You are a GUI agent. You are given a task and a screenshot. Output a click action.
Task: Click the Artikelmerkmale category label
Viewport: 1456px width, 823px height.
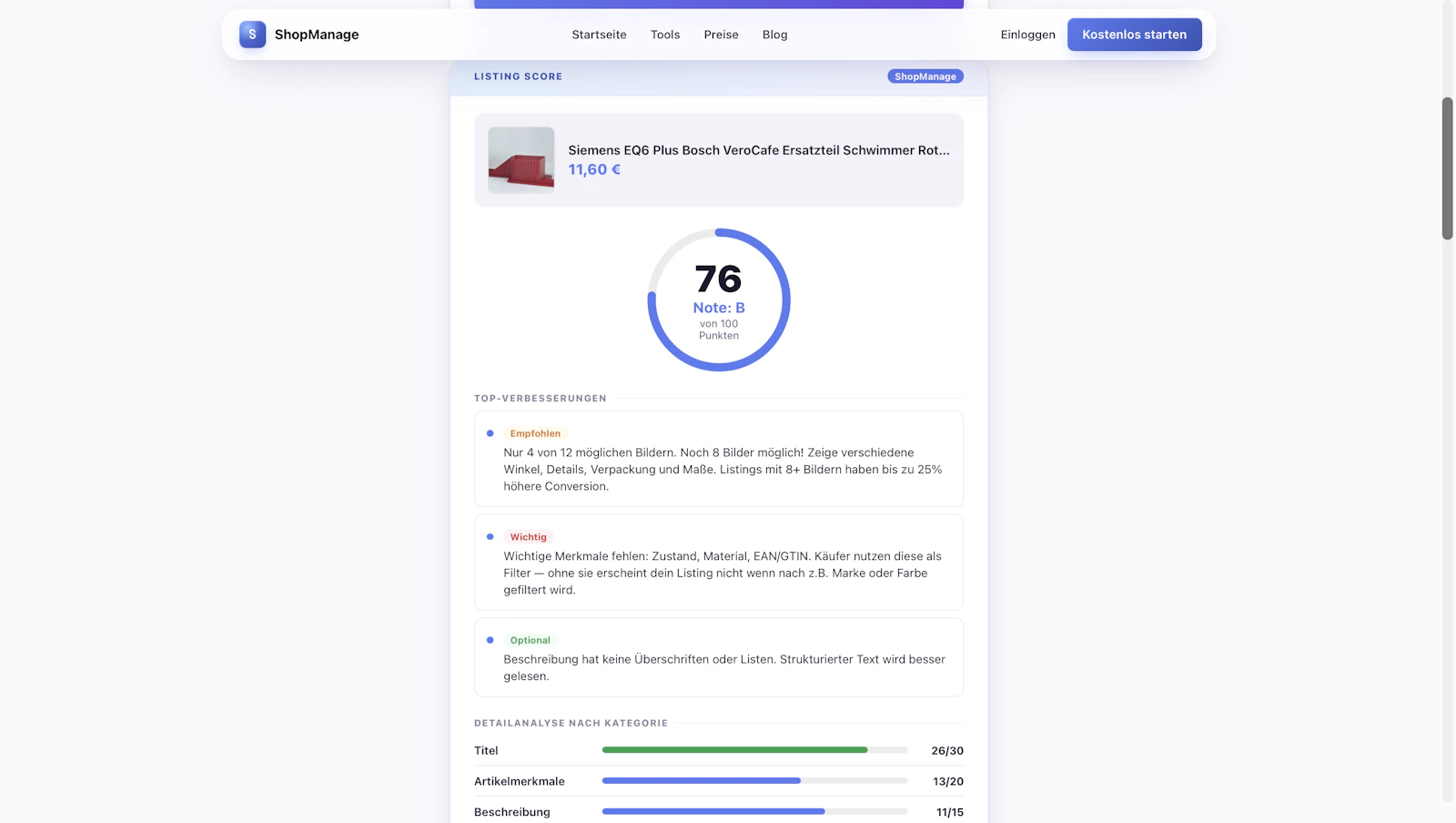coord(519,781)
